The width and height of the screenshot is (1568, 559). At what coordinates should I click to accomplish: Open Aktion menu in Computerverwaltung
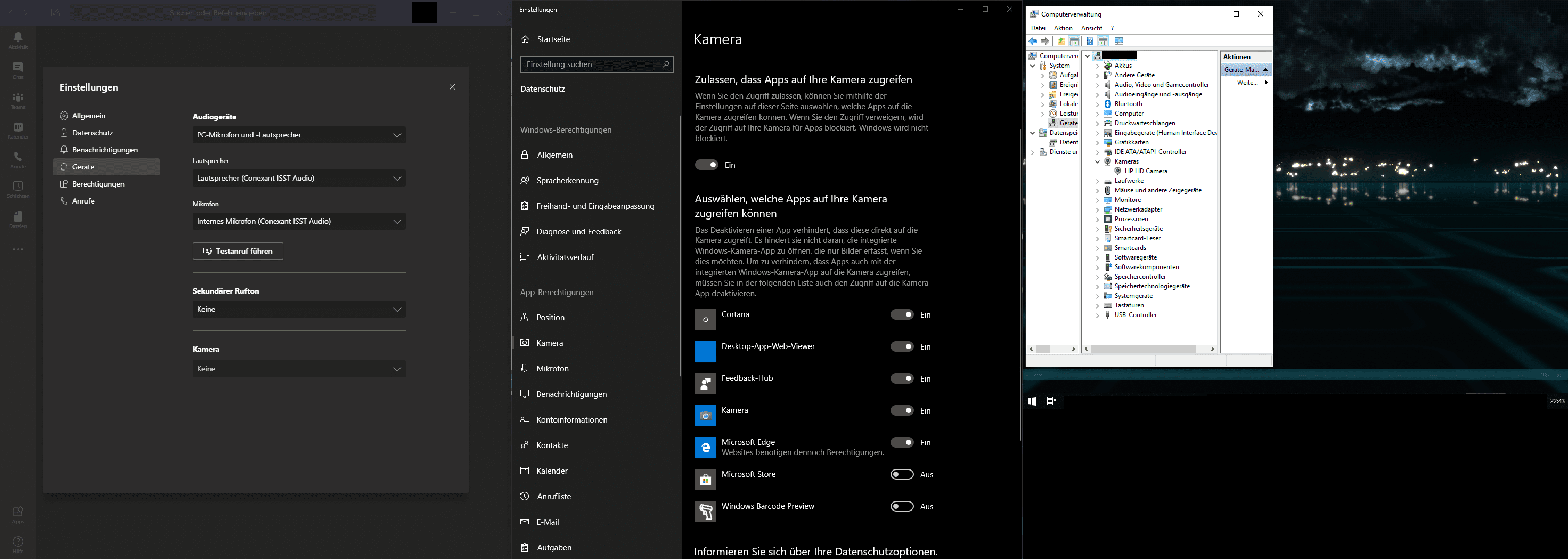pyautogui.click(x=1063, y=28)
